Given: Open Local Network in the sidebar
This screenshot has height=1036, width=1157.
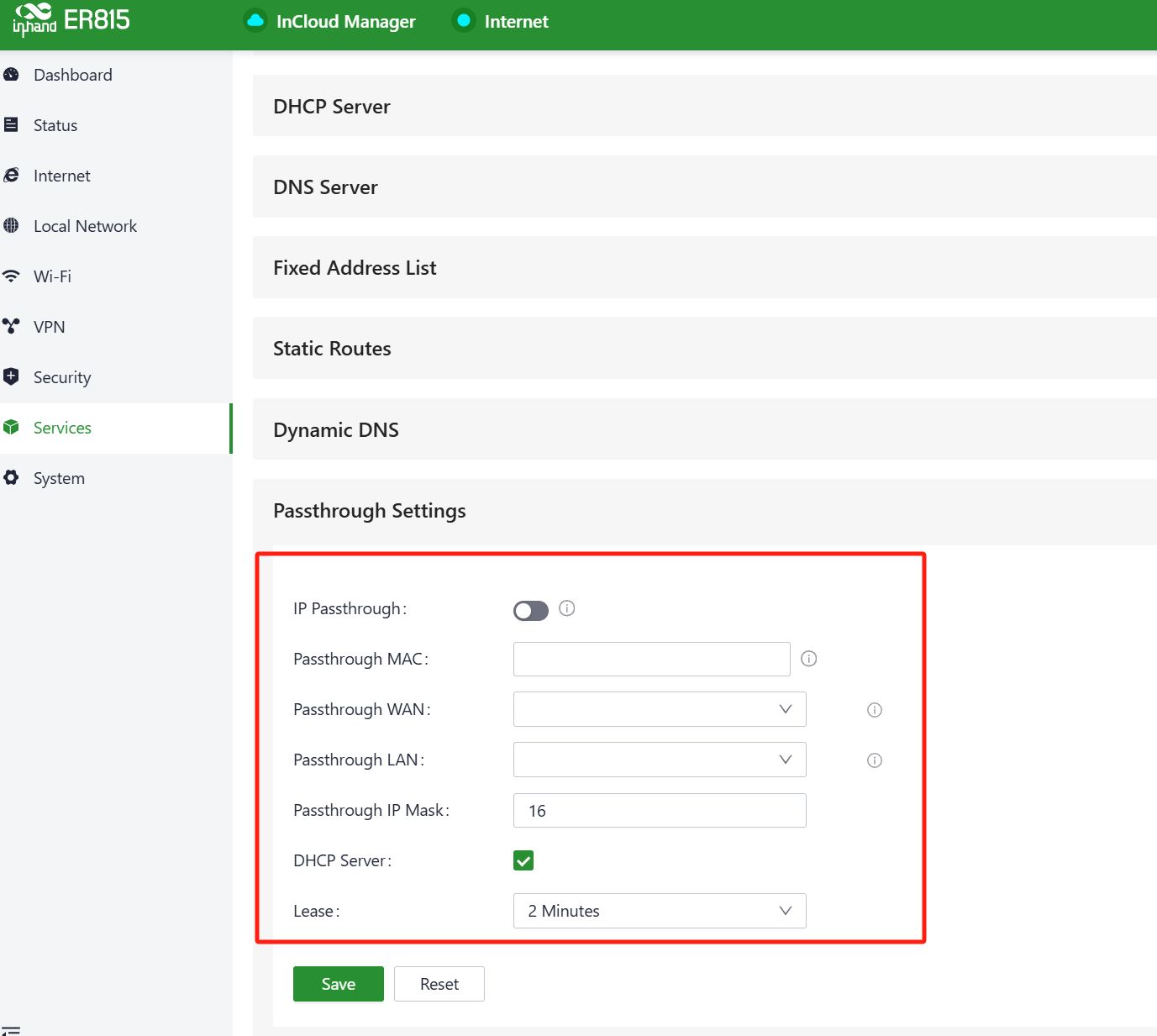Looking at the screenshot, I should pos(85,226).
